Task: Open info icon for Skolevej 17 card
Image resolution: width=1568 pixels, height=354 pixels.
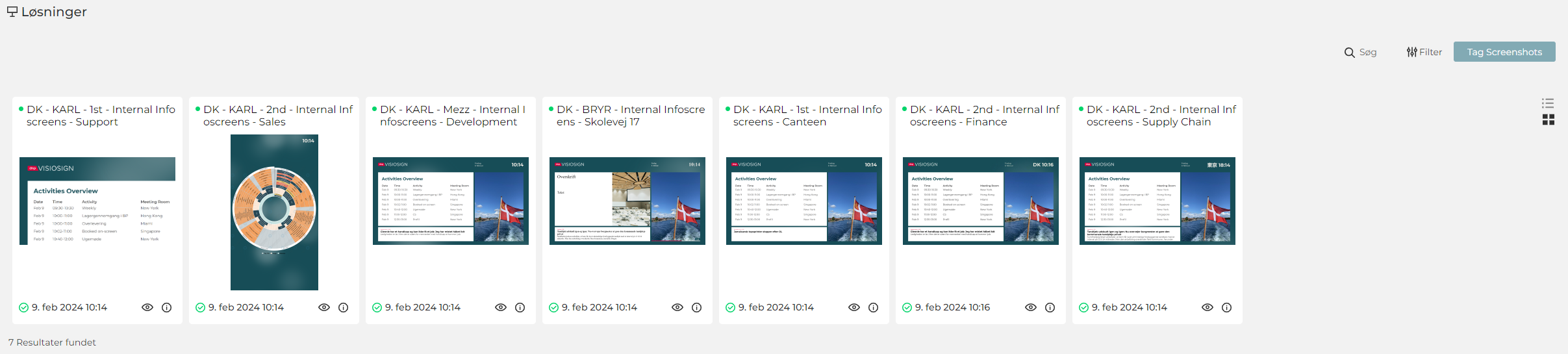Action: pyautogui.click(x=696, y=307)
